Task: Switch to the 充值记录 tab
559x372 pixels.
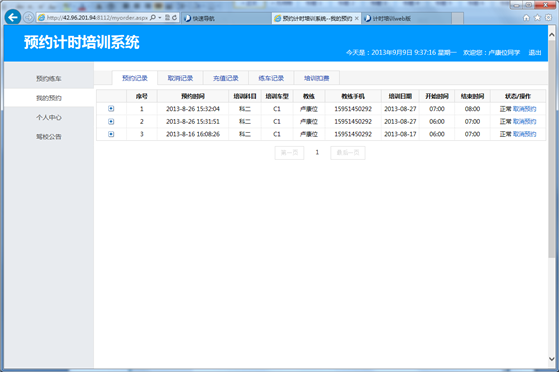Action: 226,78
